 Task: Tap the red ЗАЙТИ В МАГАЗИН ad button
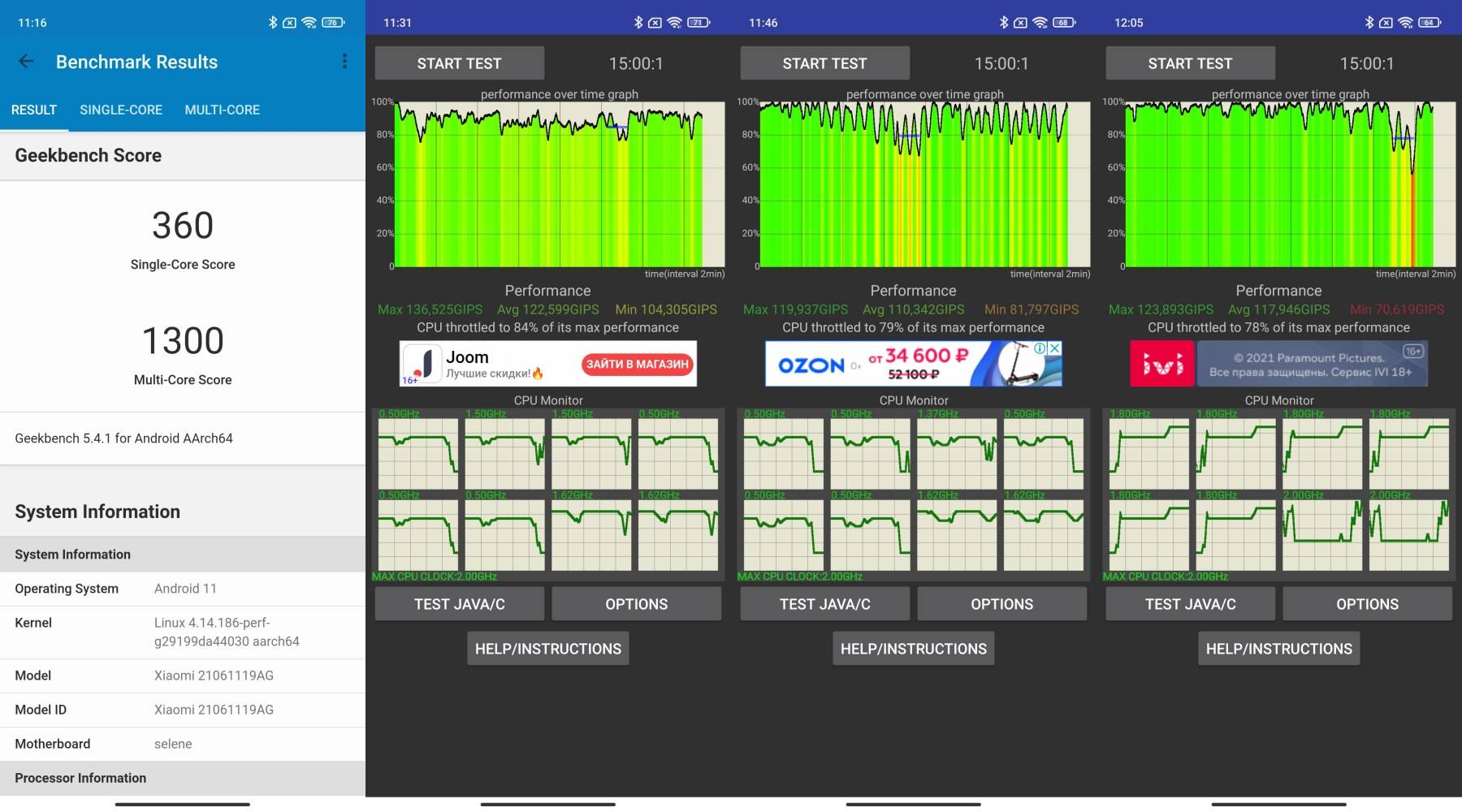pos(638,364)
